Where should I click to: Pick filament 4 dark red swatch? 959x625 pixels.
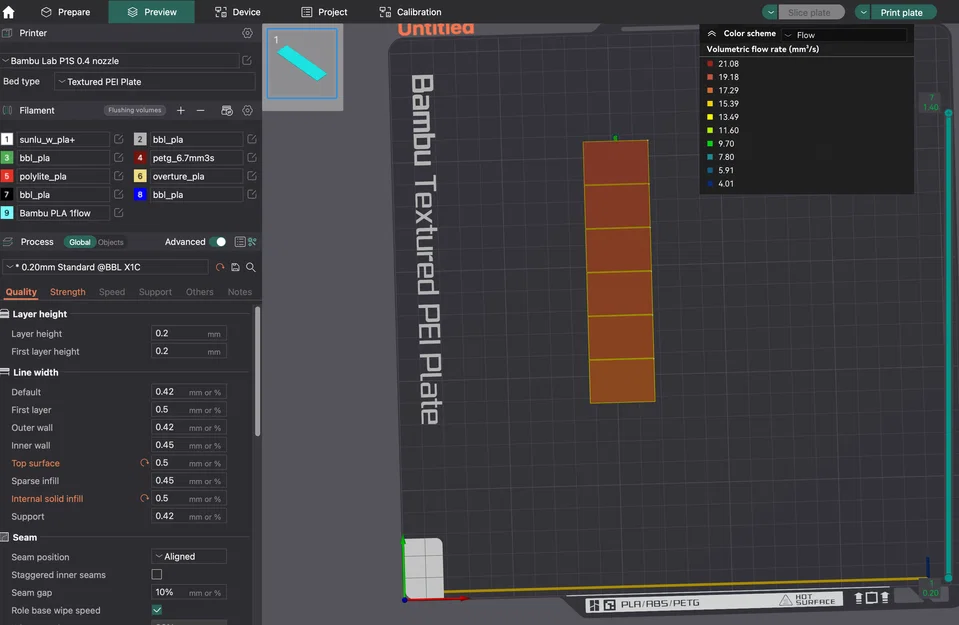click(140, 158)
